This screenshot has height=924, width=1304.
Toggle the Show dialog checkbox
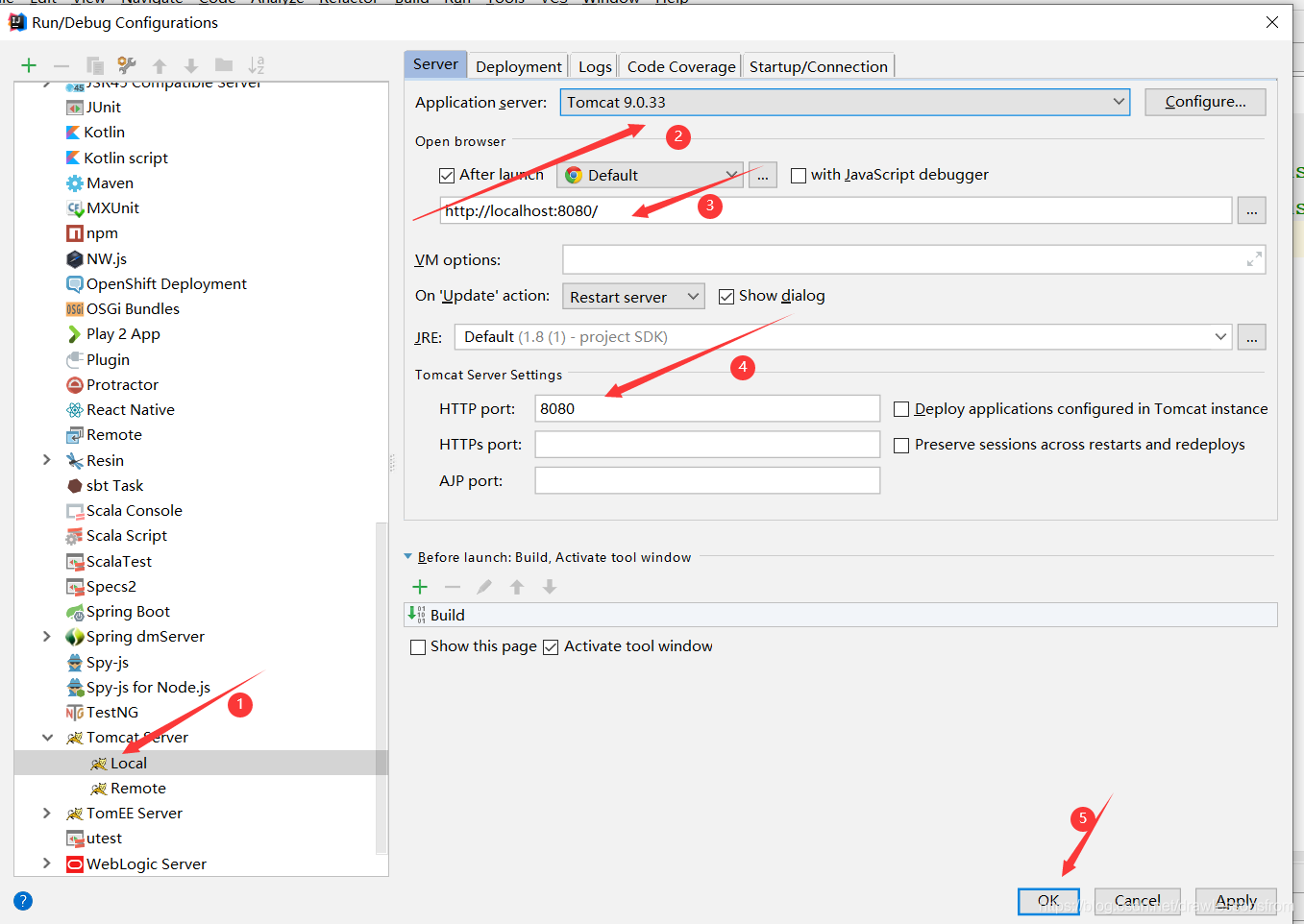tap(726, 297)
